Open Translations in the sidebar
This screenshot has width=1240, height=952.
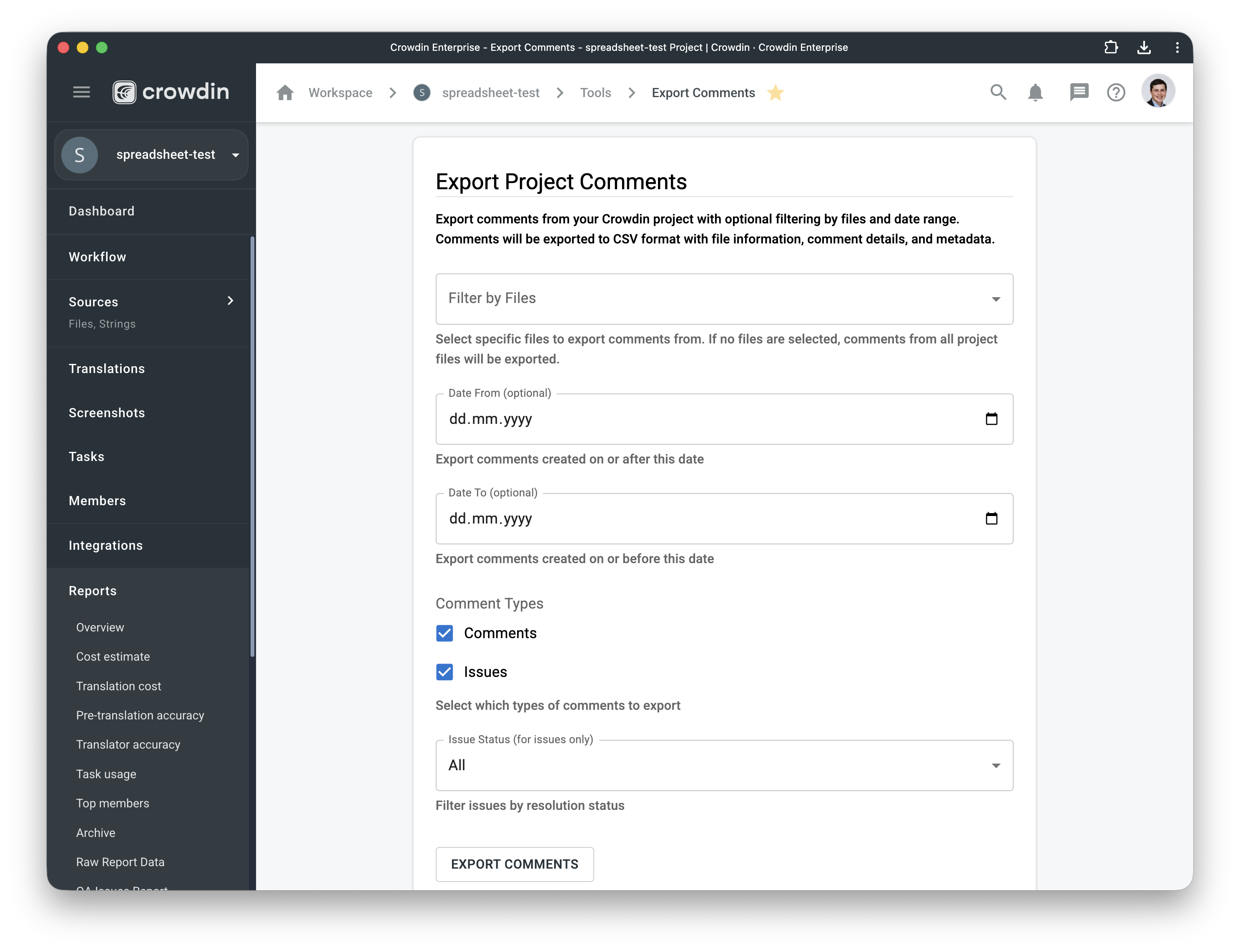pos(107,369)
